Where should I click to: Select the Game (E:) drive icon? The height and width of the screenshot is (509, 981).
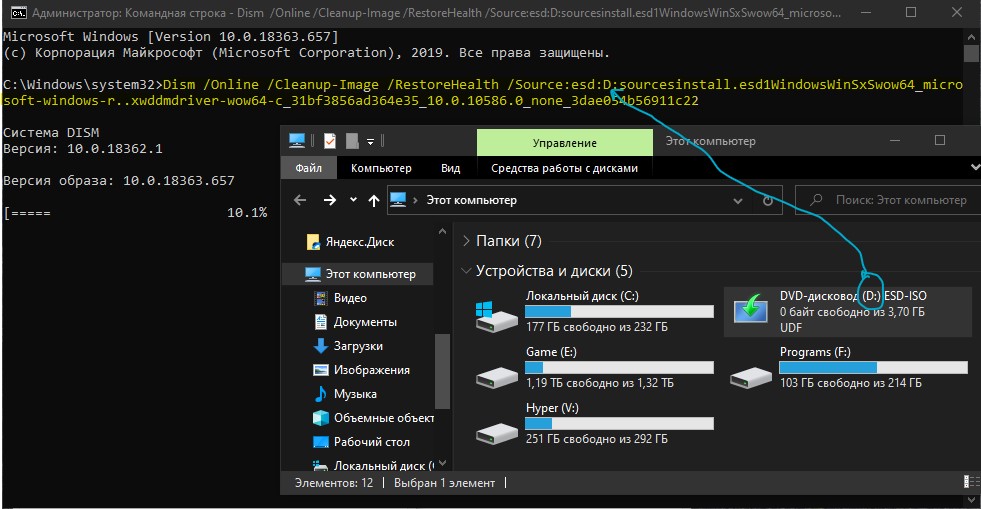pos(497,378)
